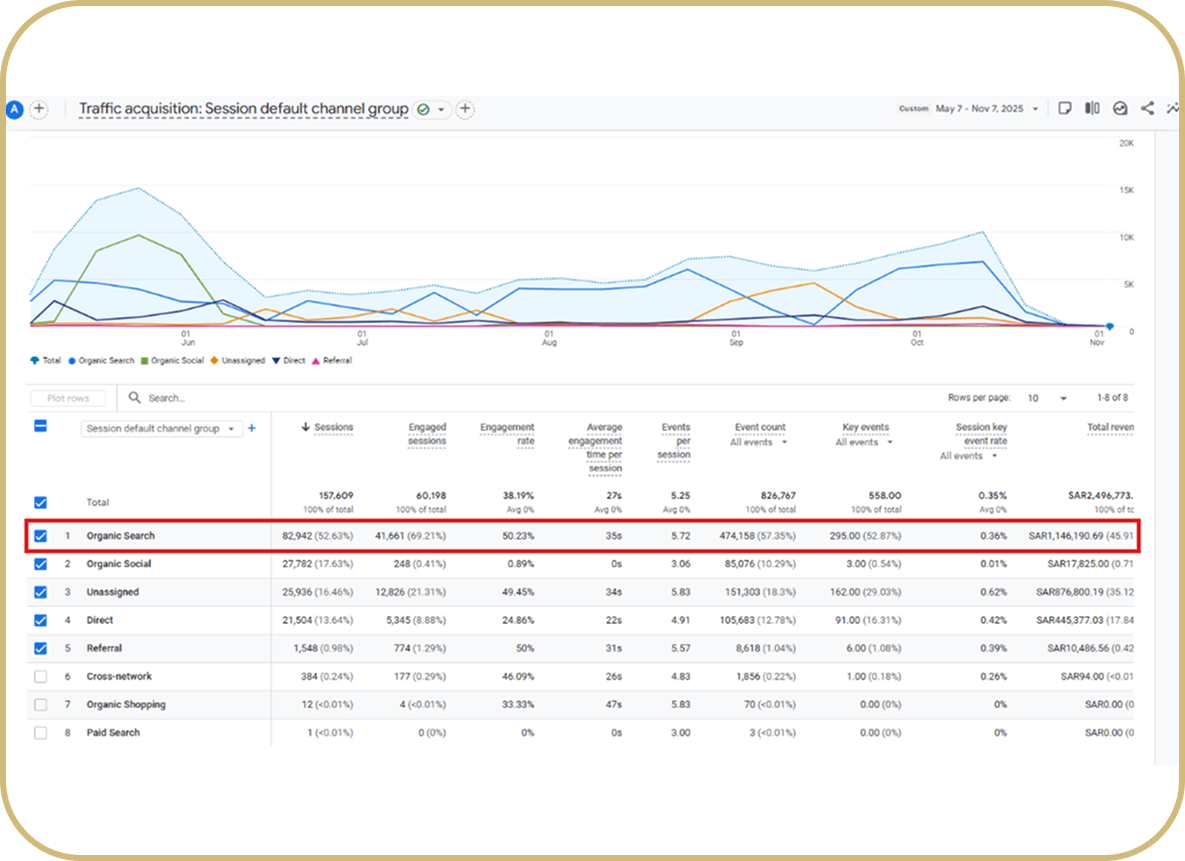Click the blue A avatar icon
The width and height of the screenshot is (1185, 861).
[14, 110]
